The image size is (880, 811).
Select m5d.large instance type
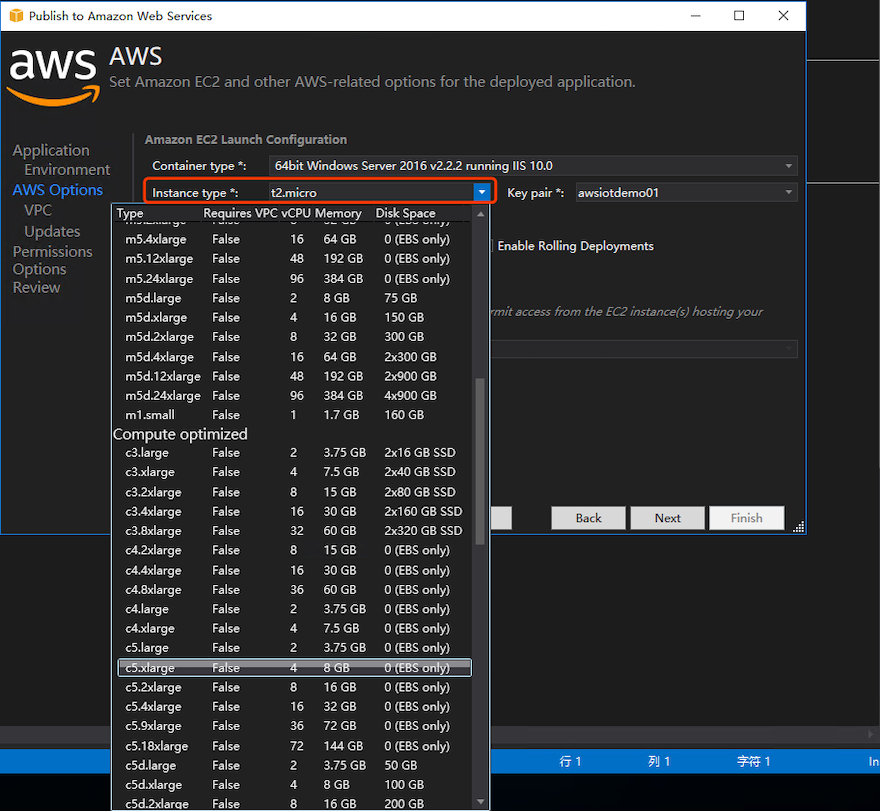tap(295, 298)
